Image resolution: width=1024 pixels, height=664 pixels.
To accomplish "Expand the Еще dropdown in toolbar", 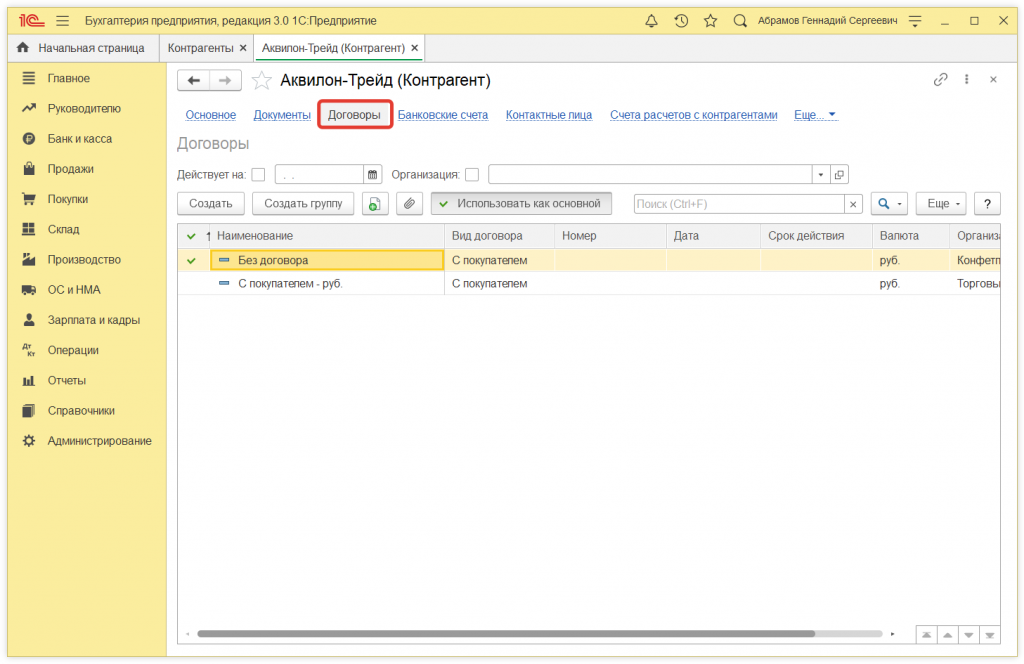I will pyautogui.click(x=943, y=204).
